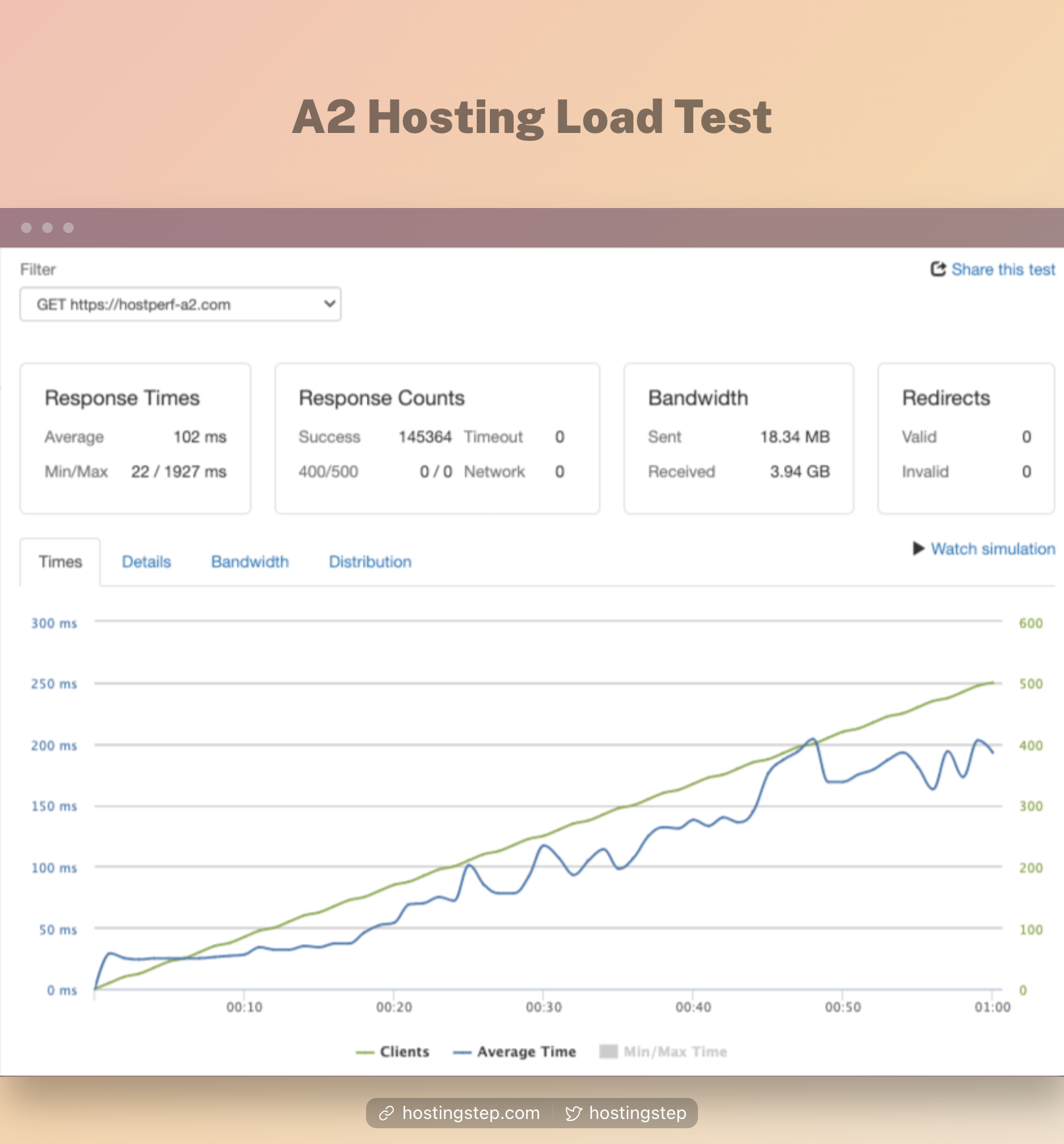
Task: Switch to the Details tab
Action: pos(146,561)
